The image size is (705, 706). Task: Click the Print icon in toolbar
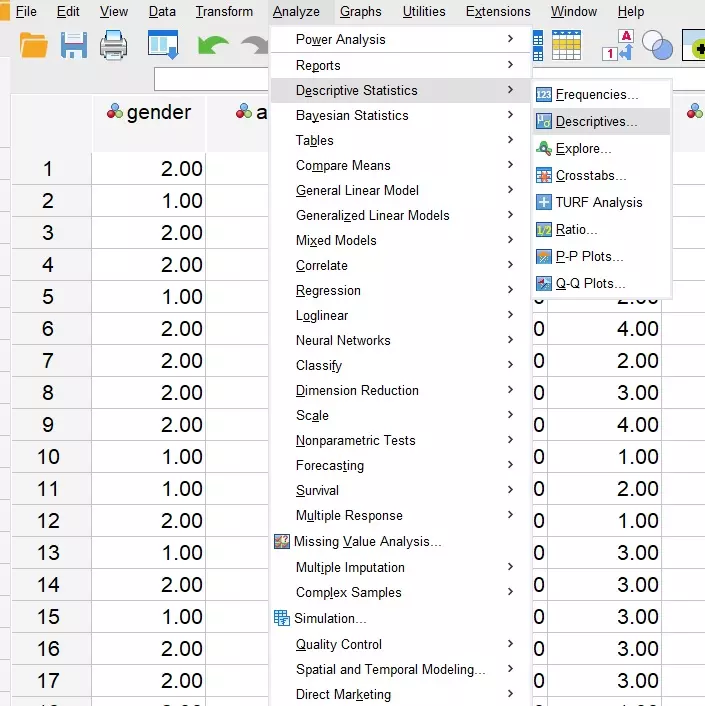tap(113, 45)
